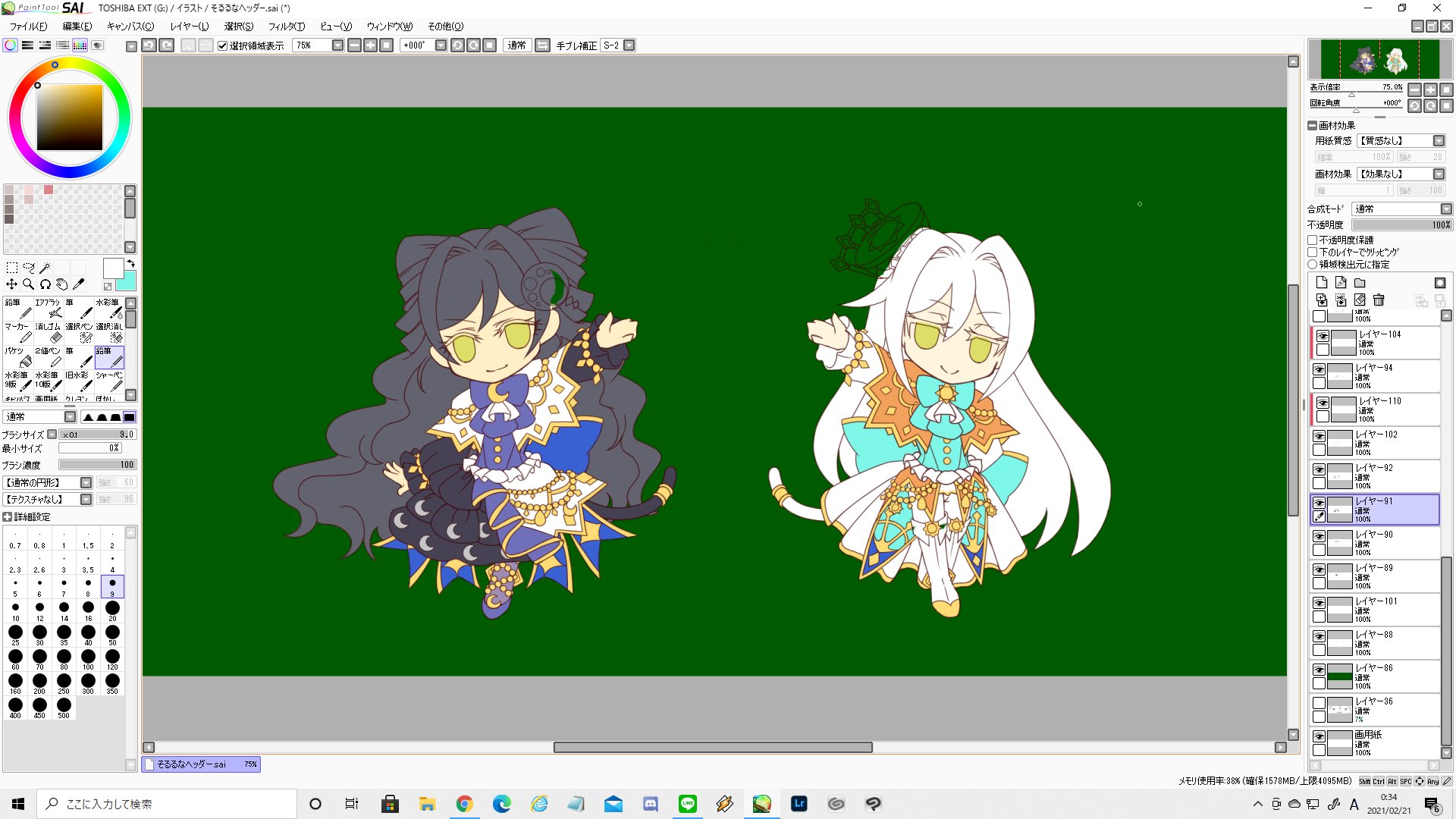
Task: Choose the 消しゴム eraser brush
Action: pyautogui.click(x=49, y=332)
